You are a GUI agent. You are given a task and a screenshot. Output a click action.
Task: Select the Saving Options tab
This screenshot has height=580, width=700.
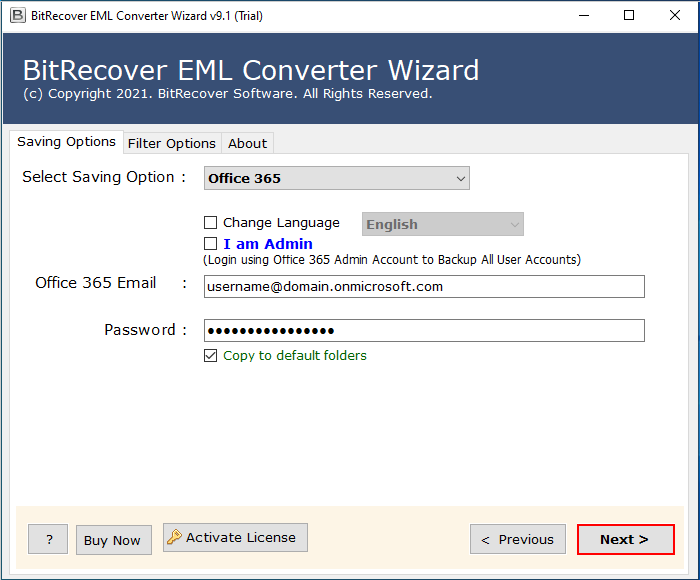pos(66,142)
